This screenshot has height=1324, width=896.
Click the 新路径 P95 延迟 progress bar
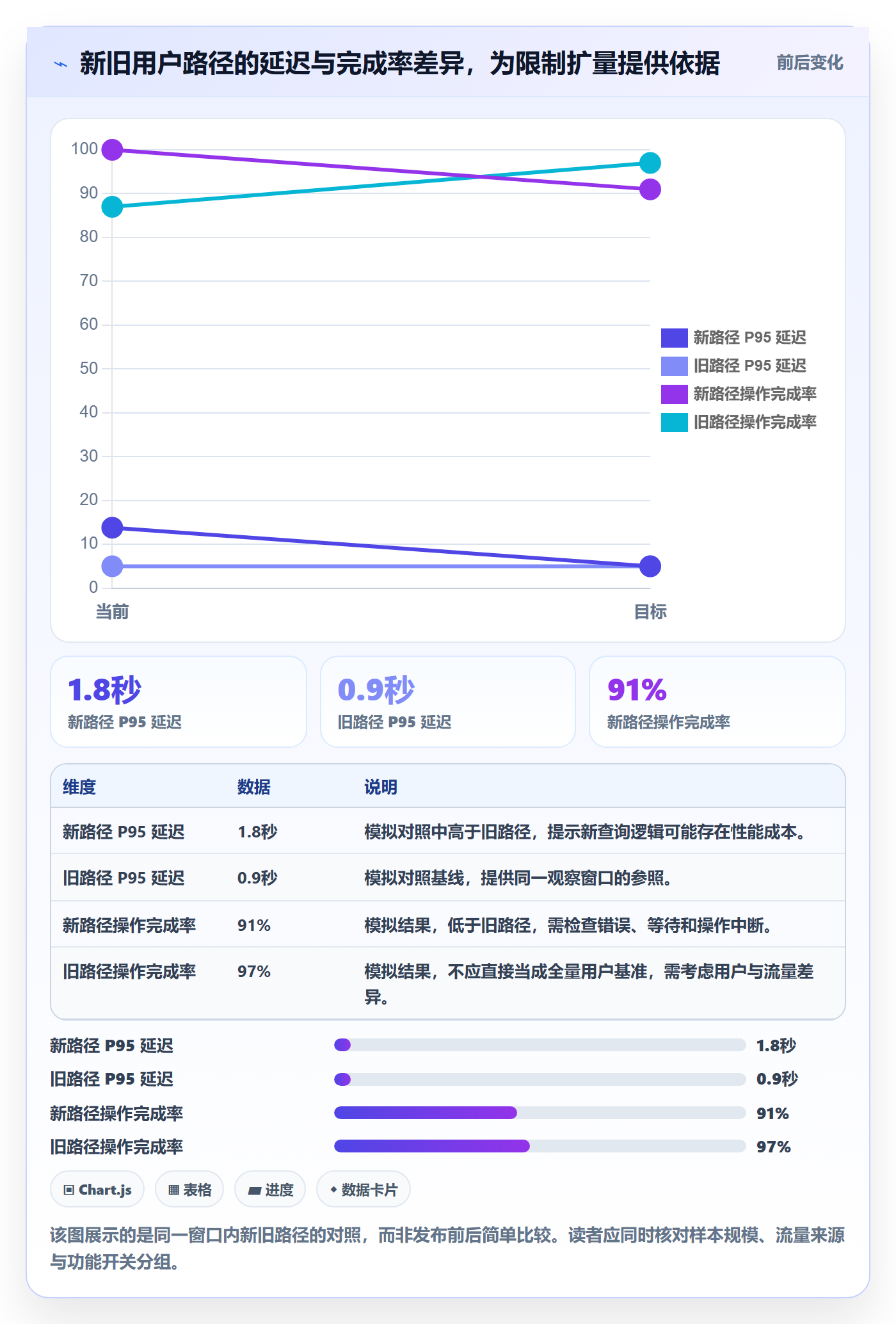[540, 1045]
